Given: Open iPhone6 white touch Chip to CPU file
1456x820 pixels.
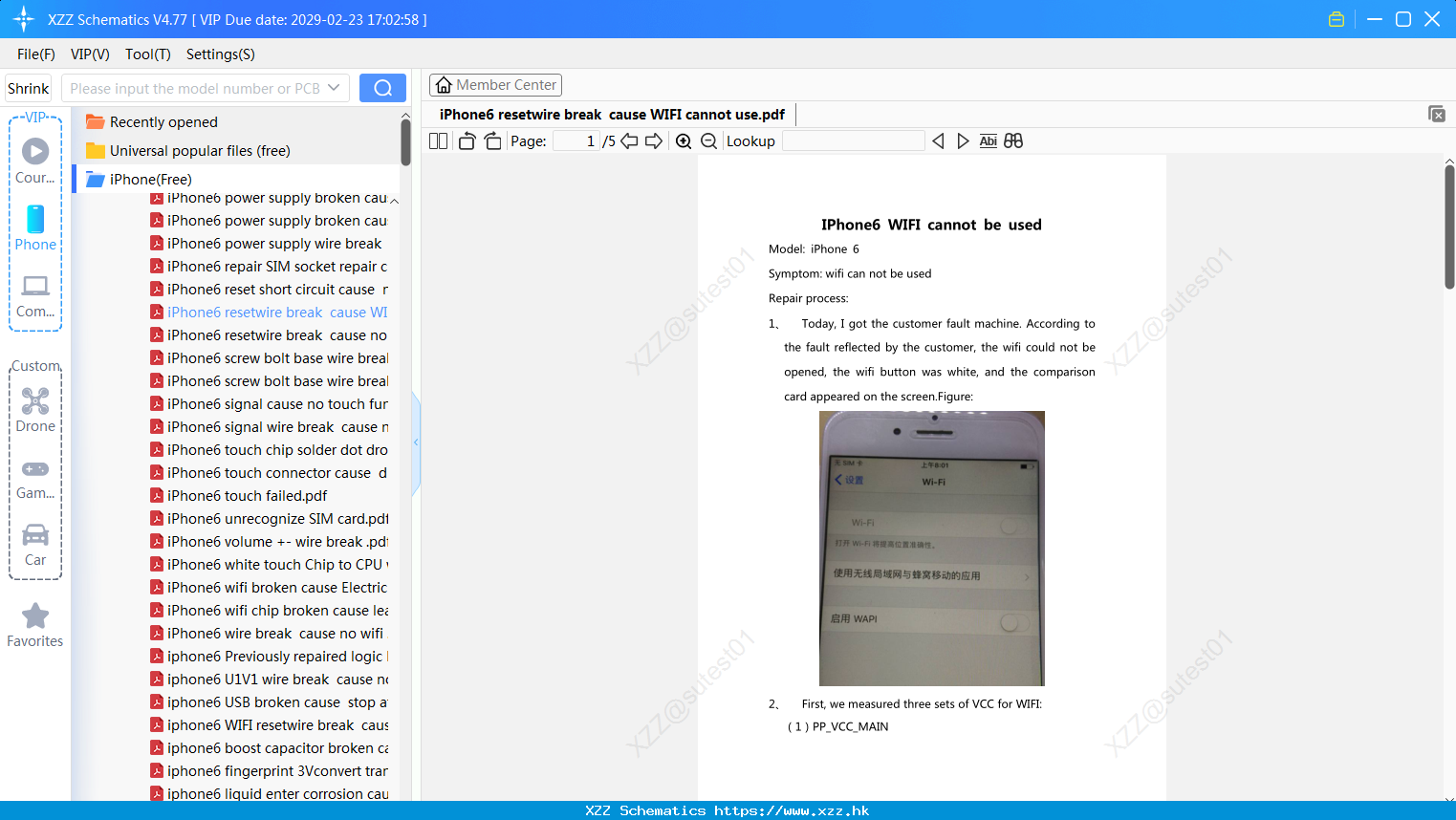Looking at the screenshot, I should [269, 565].
